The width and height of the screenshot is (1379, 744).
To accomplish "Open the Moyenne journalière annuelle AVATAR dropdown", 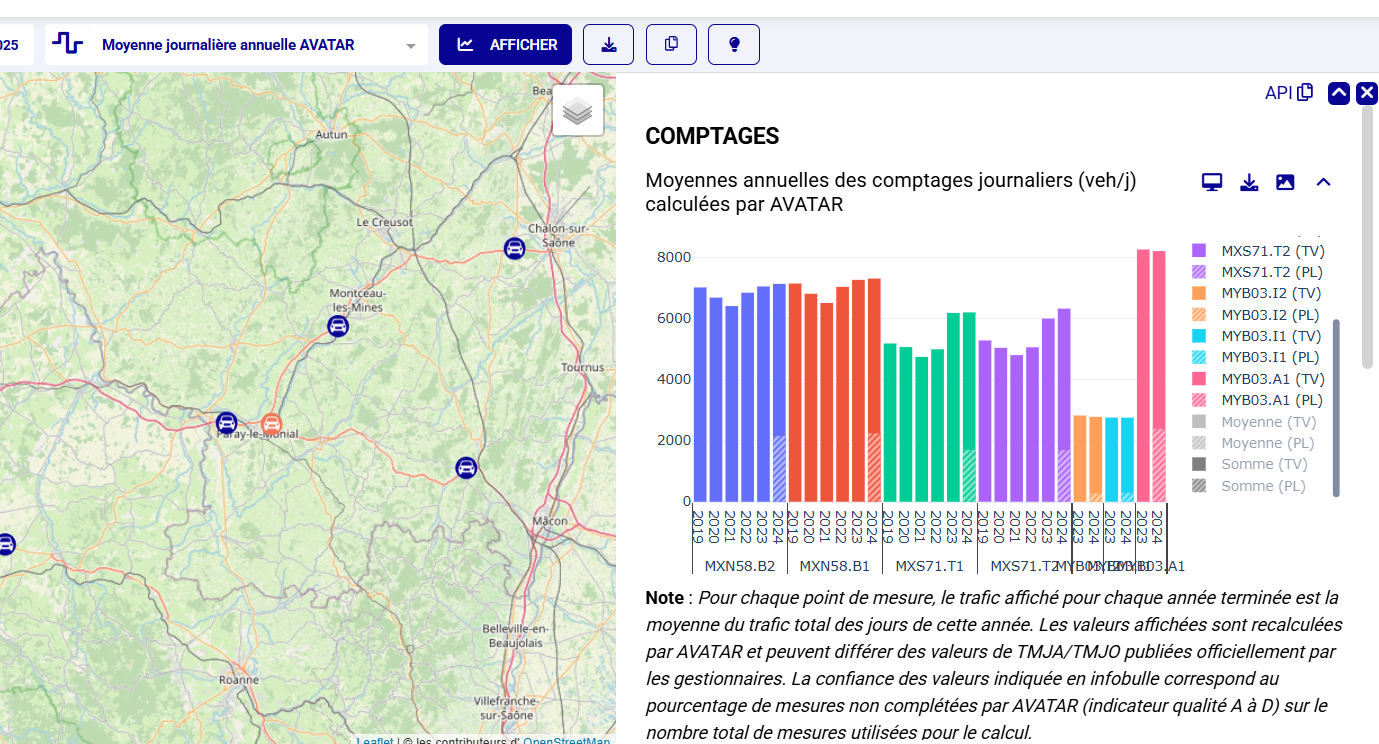I will [x=236, y=45].
